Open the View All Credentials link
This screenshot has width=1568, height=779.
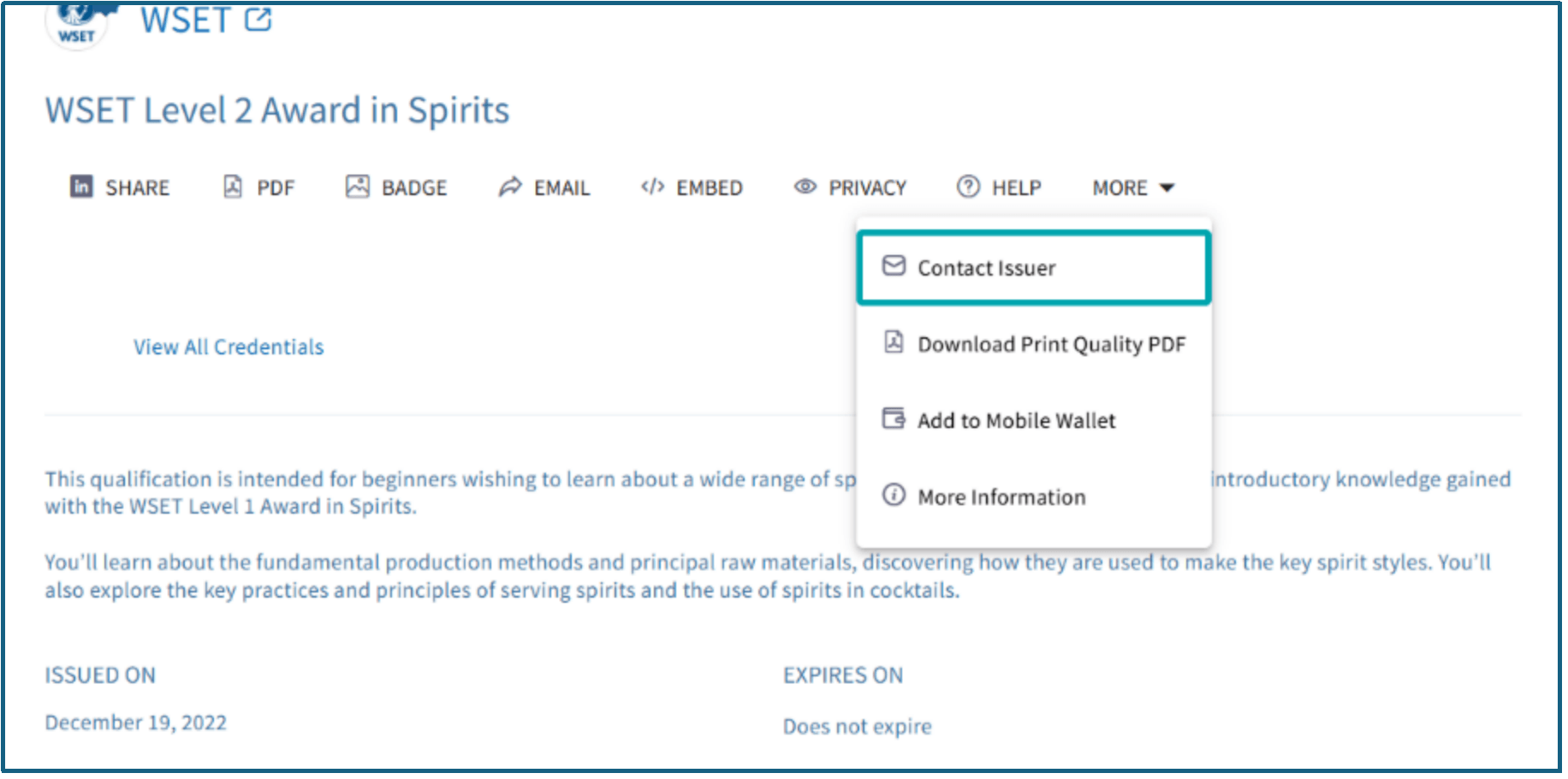(229, 347)
